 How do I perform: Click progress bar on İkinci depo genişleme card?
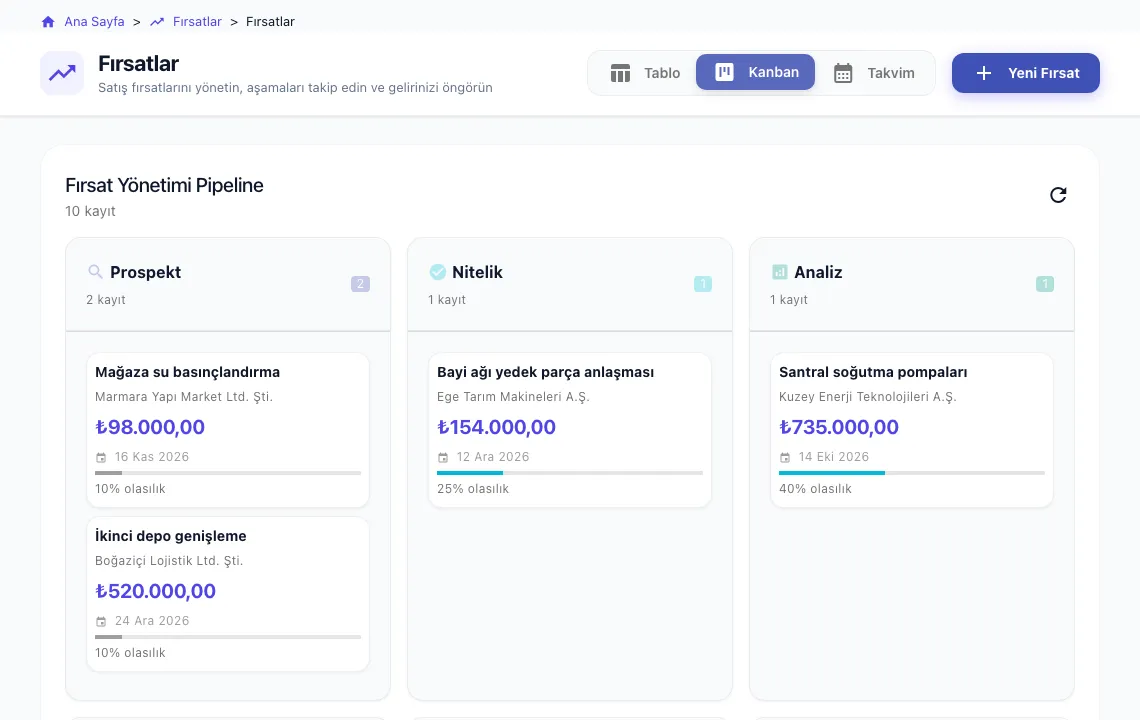(228, 637)
